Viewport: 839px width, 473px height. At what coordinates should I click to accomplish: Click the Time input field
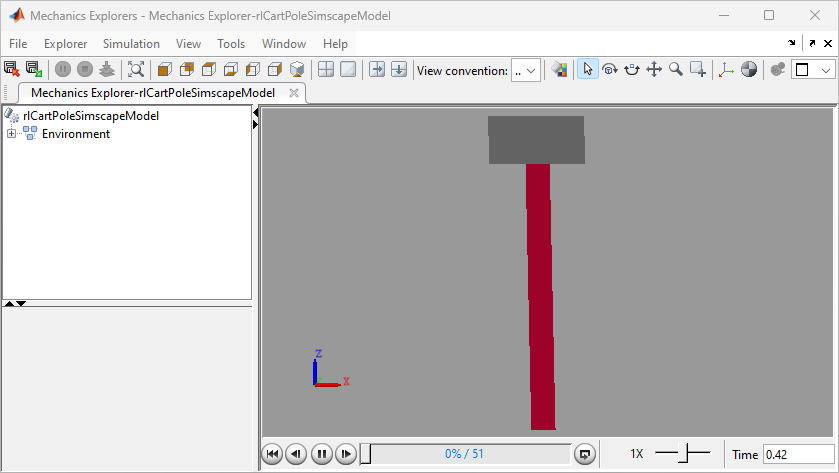click(797, 454)
